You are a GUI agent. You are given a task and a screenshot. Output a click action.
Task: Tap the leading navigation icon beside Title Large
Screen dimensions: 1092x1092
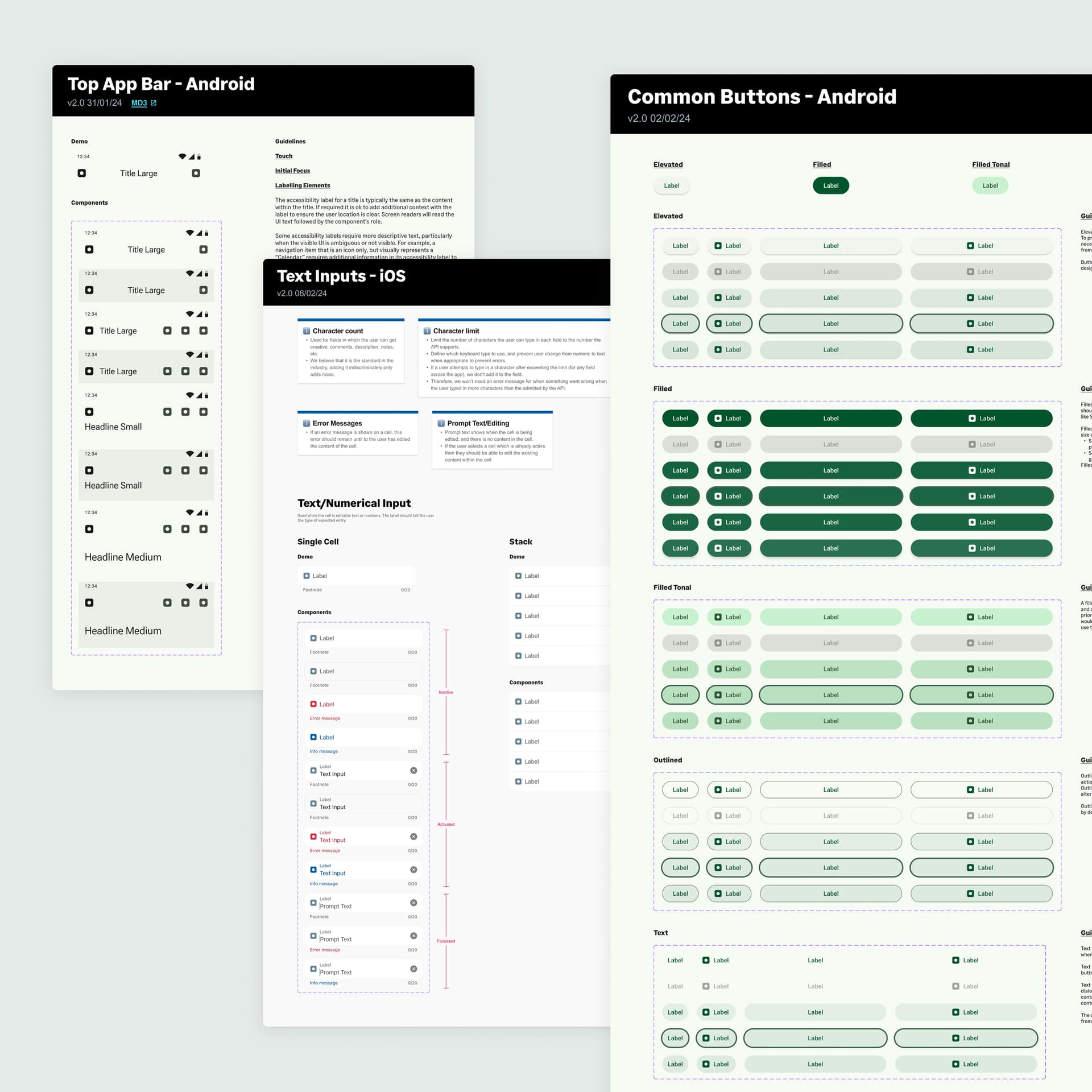(x=81, y=173)
